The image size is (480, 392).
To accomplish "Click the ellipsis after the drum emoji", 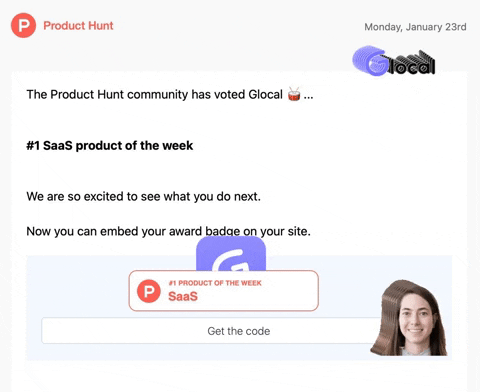I will (x=309, y=97).
